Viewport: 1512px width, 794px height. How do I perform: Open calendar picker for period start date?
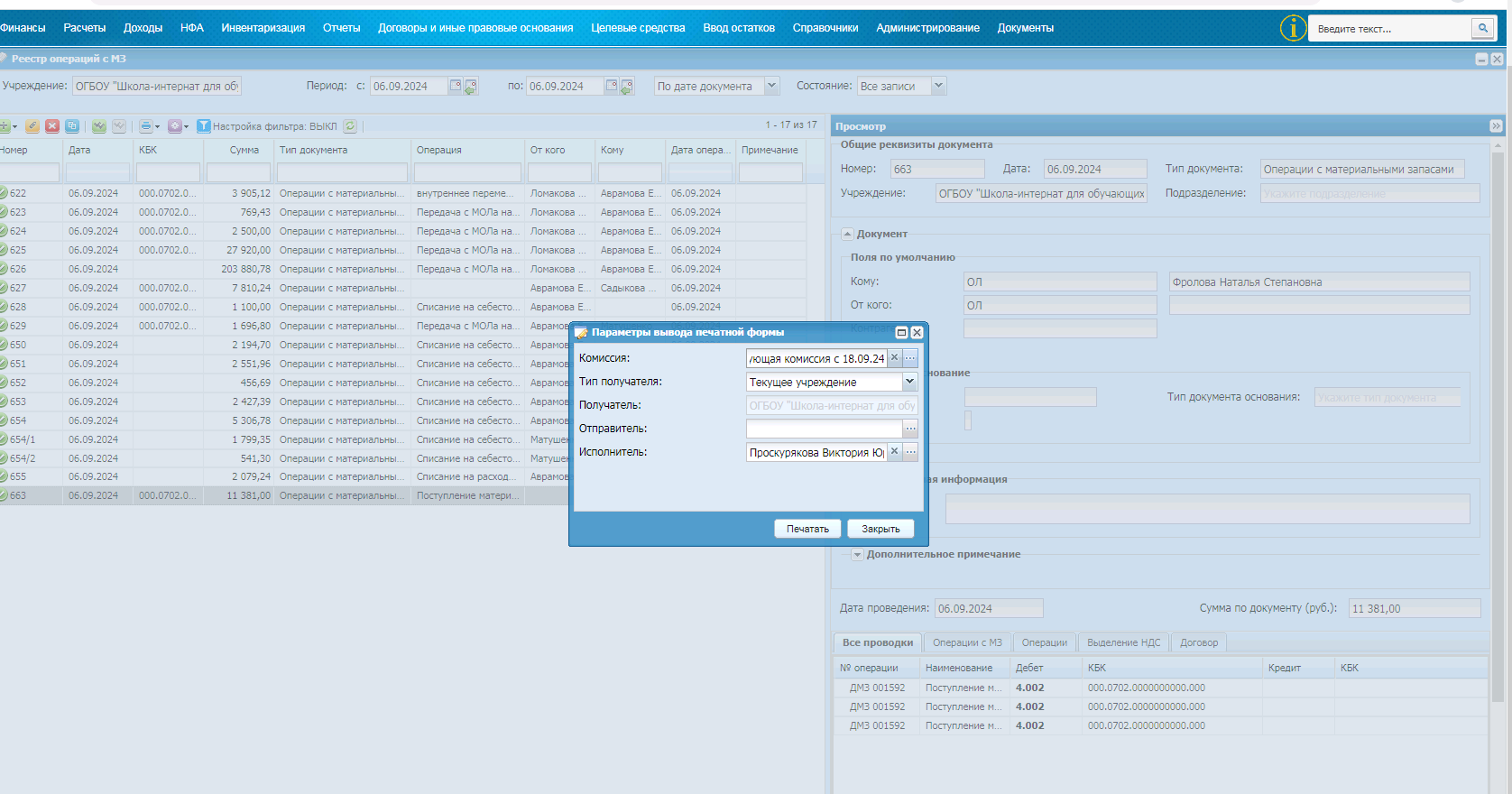click(456, 86)
